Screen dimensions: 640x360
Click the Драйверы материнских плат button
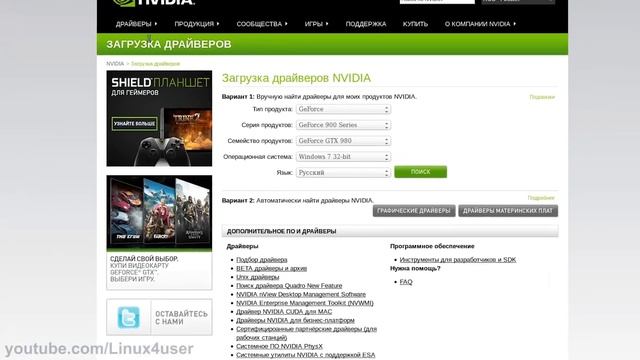508,211
